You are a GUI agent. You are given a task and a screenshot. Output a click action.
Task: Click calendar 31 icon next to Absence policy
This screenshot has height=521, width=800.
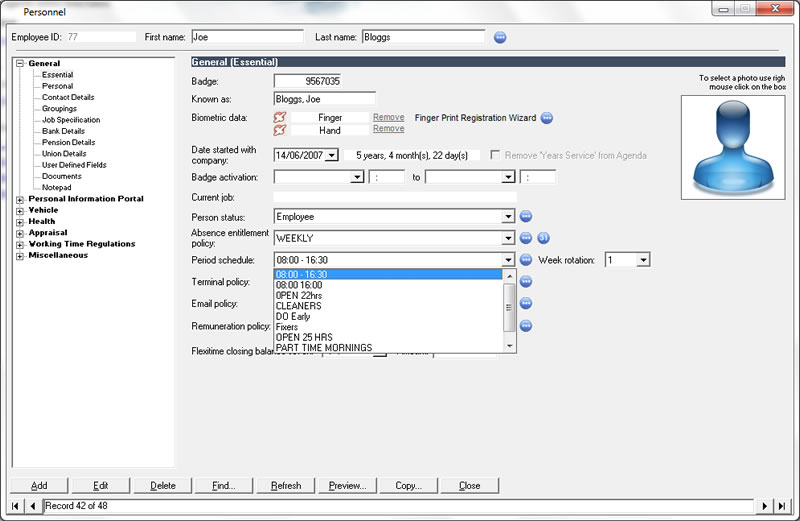coord(544,238)
